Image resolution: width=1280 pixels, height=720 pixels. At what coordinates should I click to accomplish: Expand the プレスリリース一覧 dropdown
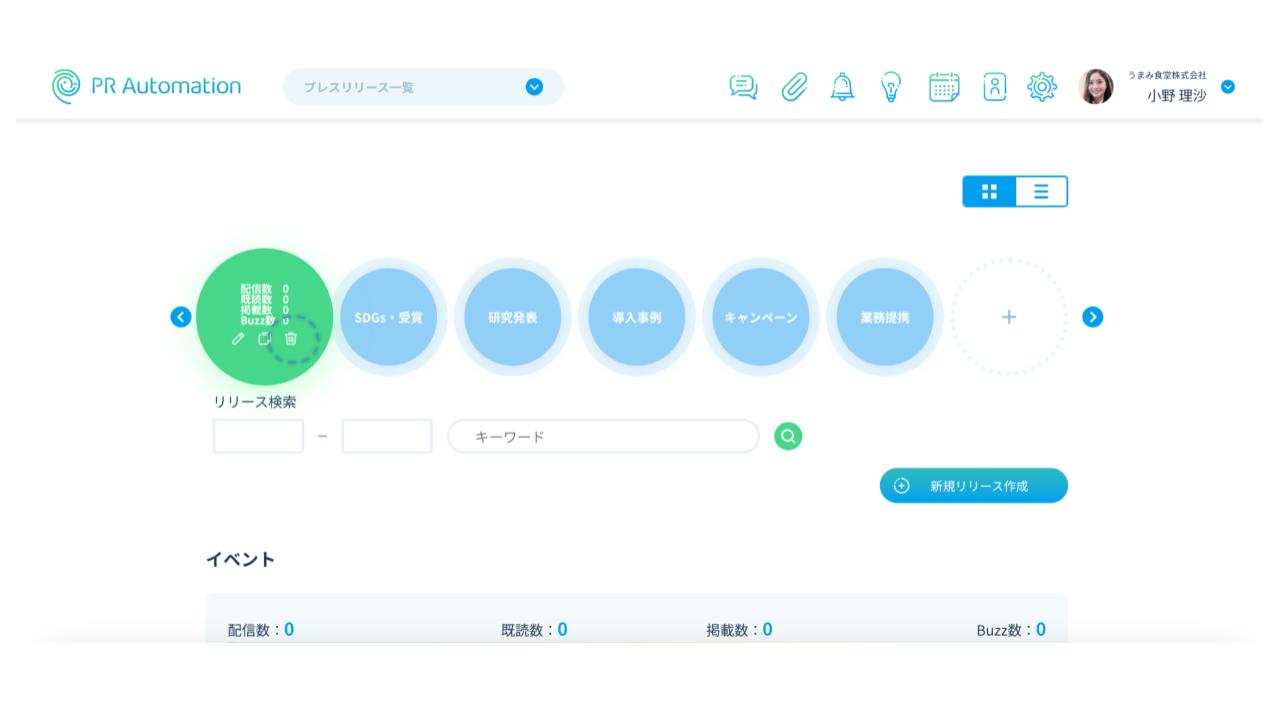pos(534,87)
